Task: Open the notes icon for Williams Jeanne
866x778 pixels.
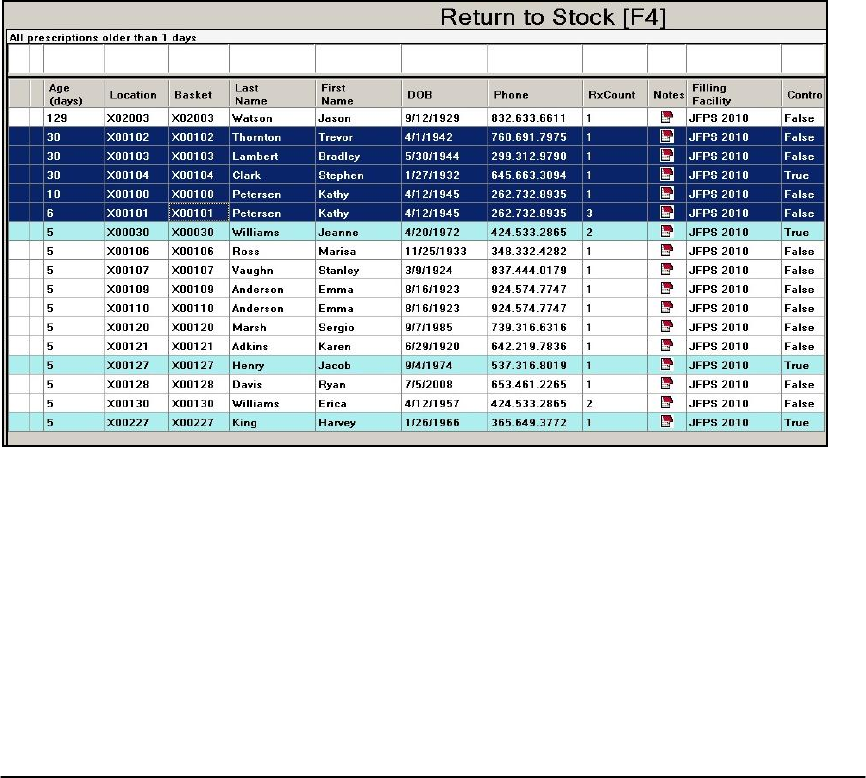Action: [667, 231]
